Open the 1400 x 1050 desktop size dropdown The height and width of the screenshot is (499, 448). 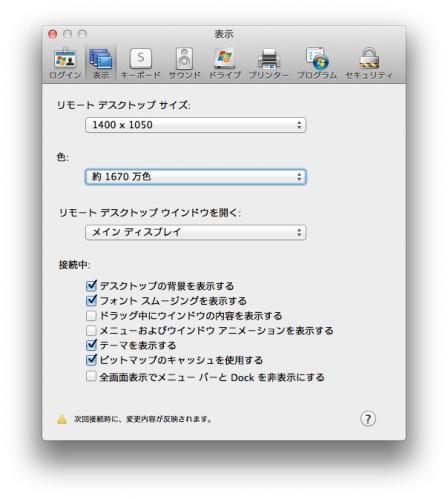pos(196,125)
